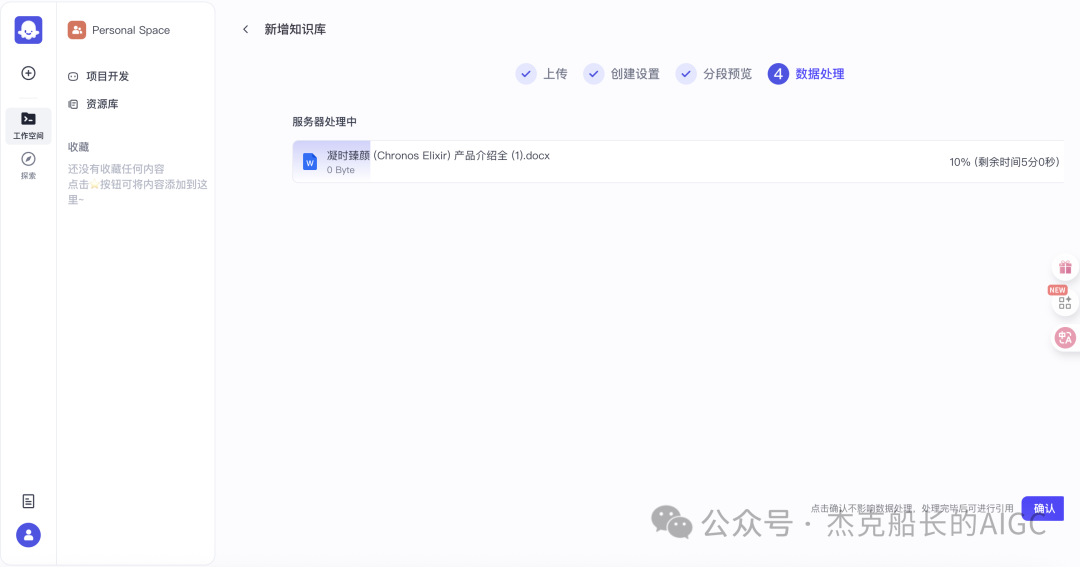Select the 上传 step label
The width and height of the screenshot is (1080, 567).
pyautogui.click(x=555, y=74)
